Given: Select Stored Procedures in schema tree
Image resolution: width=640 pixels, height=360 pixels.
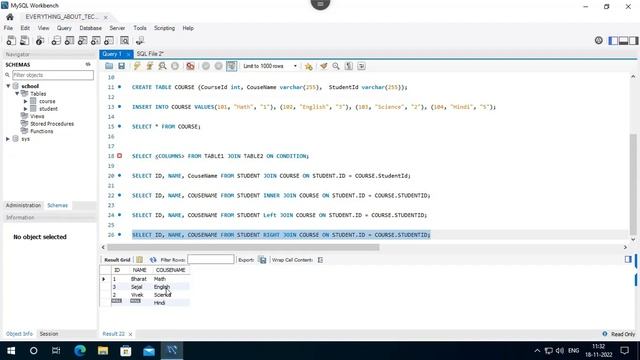Looking at the screenshot, I should (52, 124).
